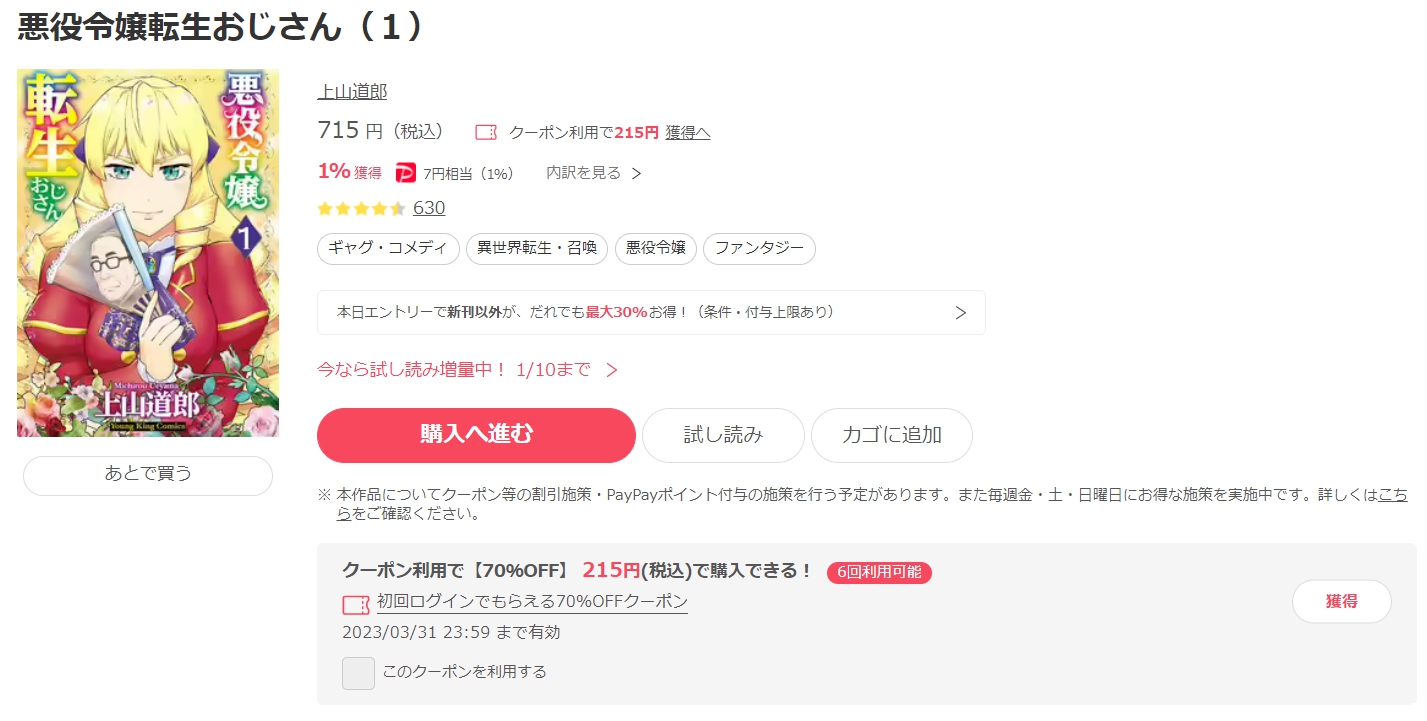Select the 異世界転生・召喚 genre tag

(537, 249)
